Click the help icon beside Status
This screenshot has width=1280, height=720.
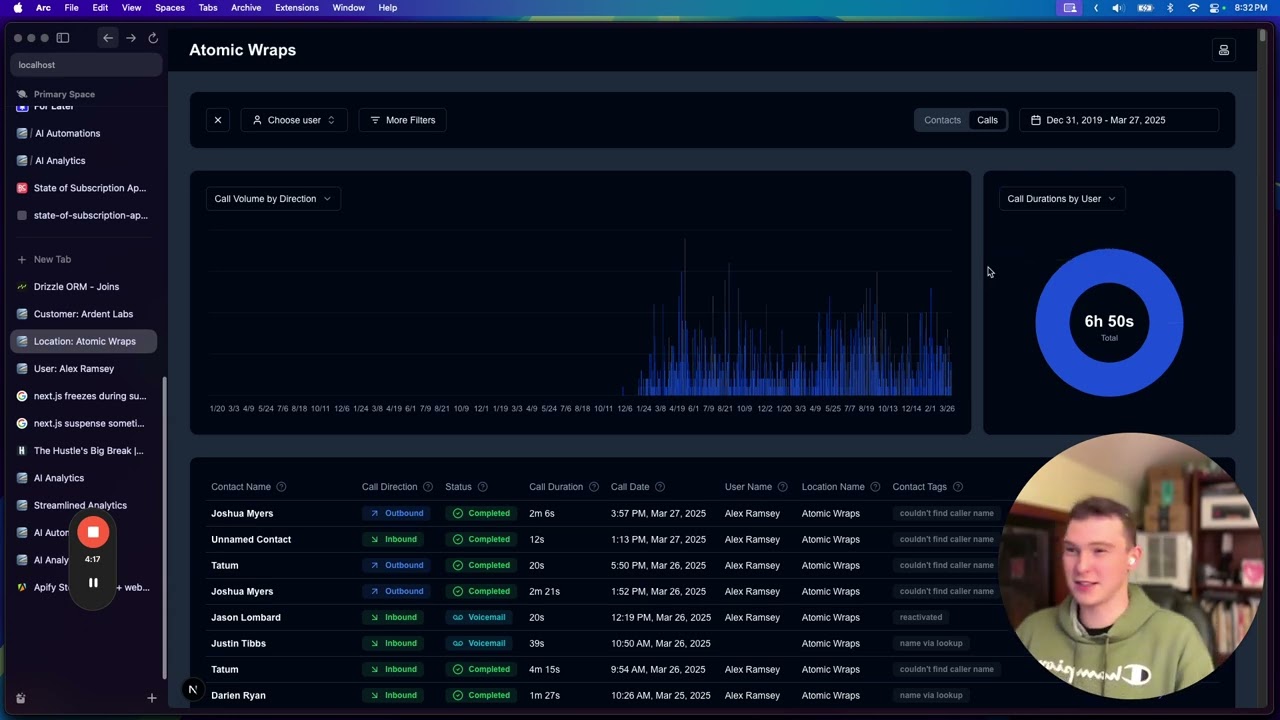coord(482,487)
